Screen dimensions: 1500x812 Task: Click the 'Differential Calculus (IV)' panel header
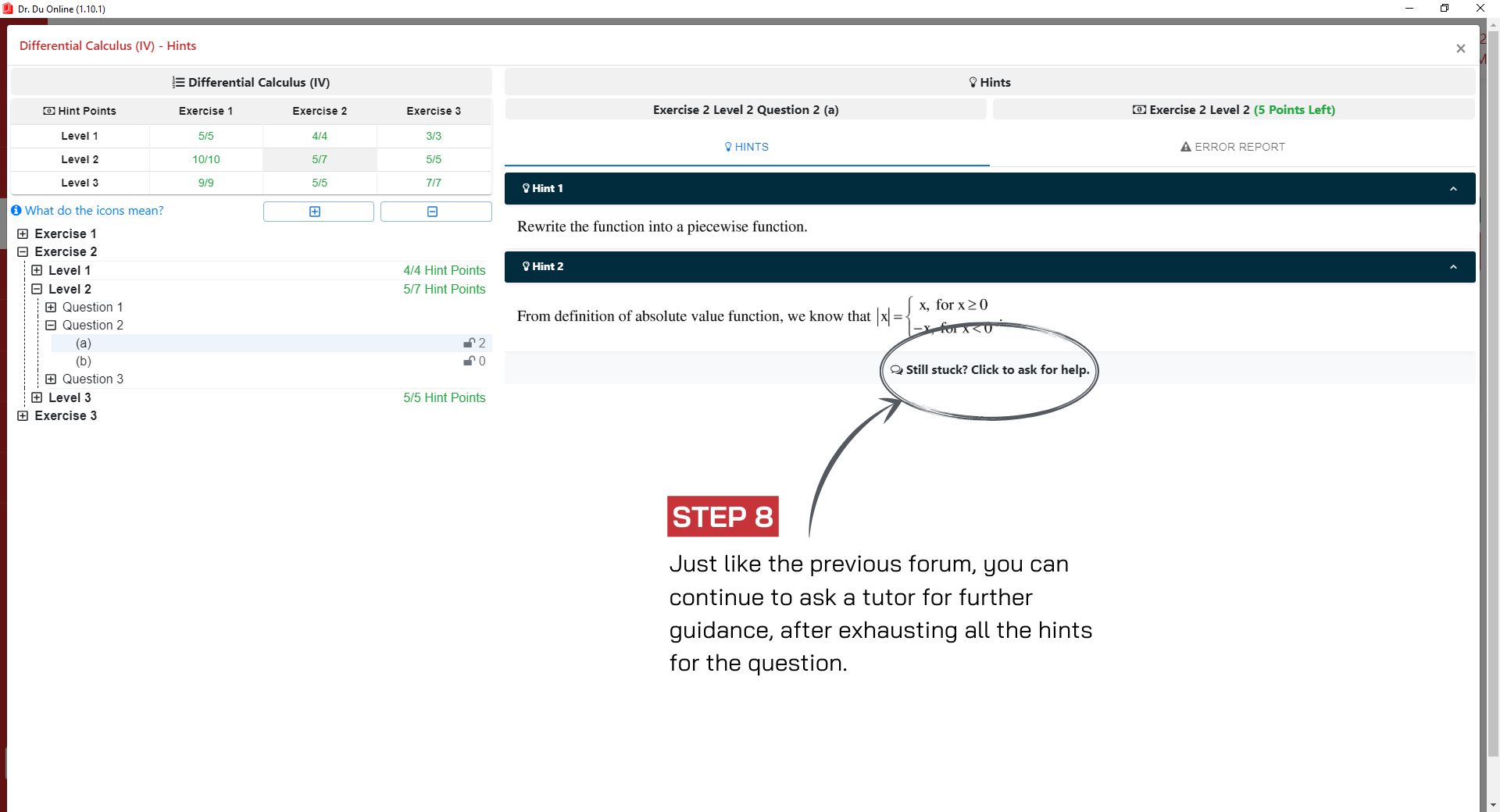(x=252, y=82)
